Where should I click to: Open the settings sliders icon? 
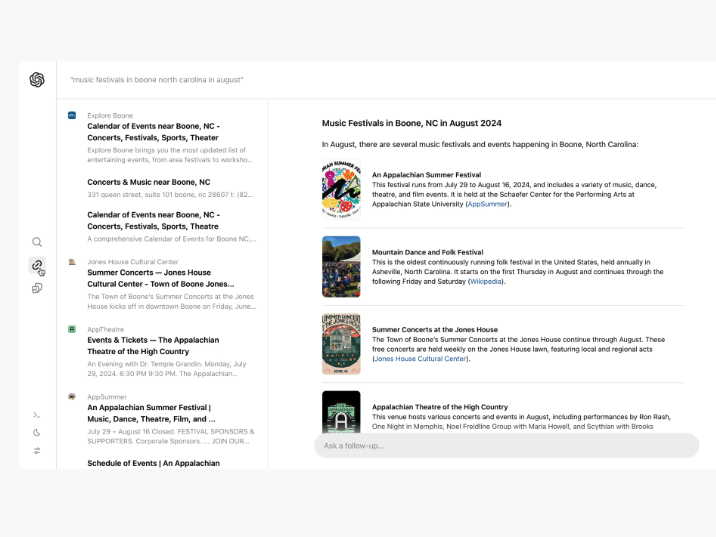pyautogui.click(x=37, y=451)
